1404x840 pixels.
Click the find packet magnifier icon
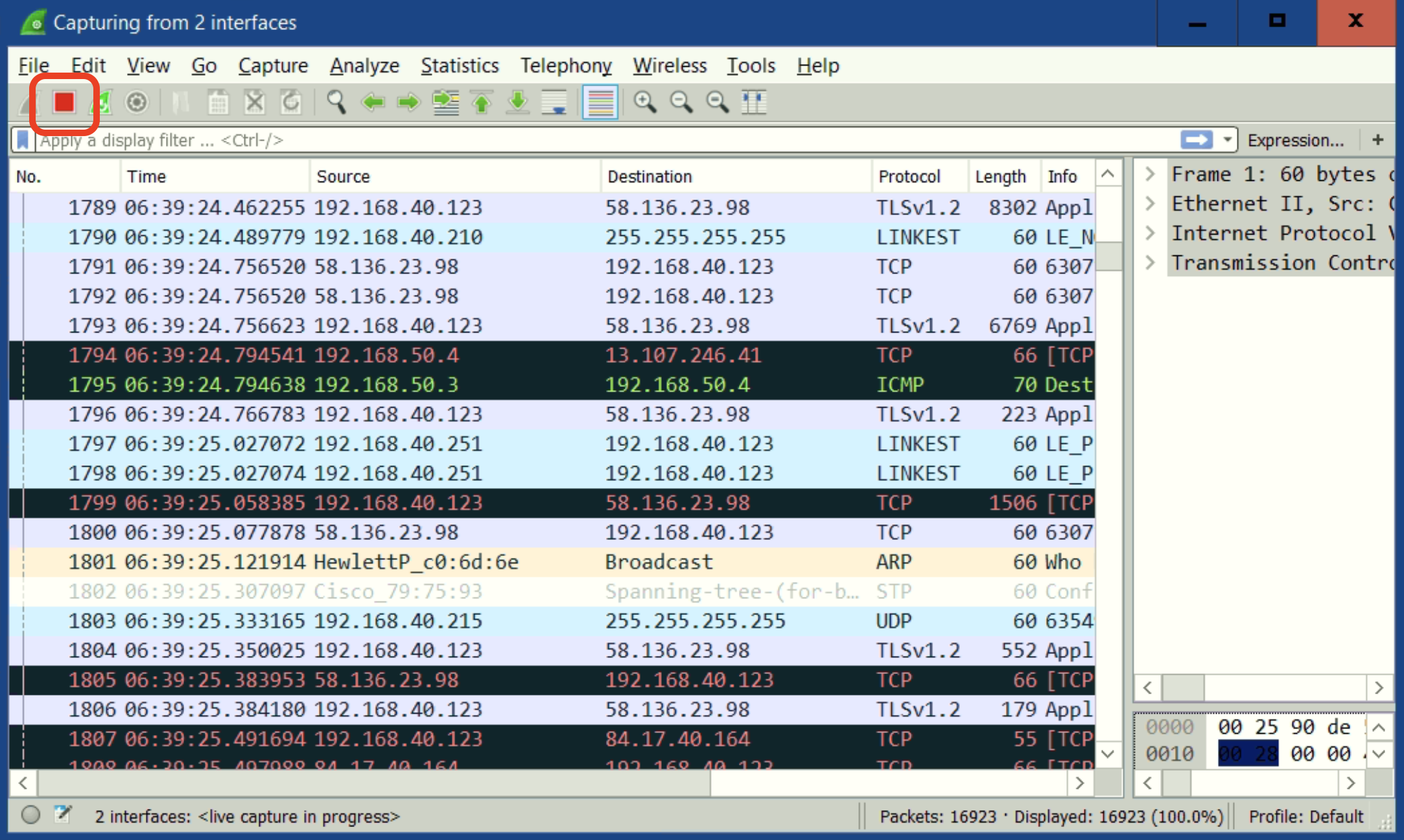click(336, 102)
